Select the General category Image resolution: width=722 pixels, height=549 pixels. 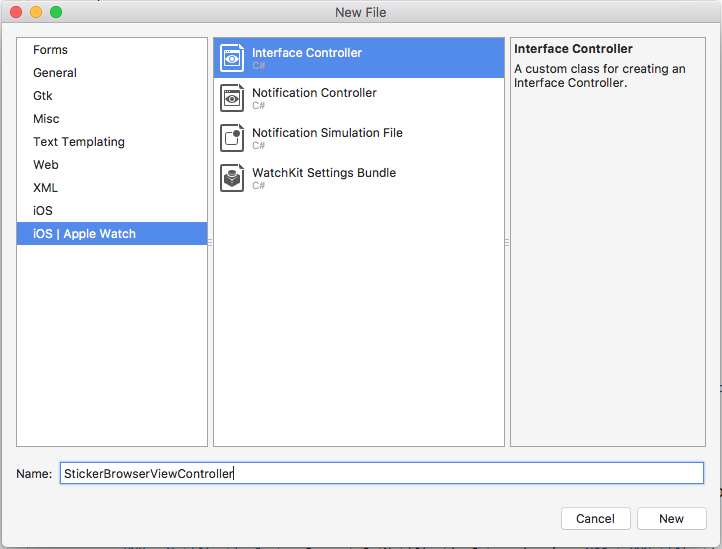click(x=55, y=73)
